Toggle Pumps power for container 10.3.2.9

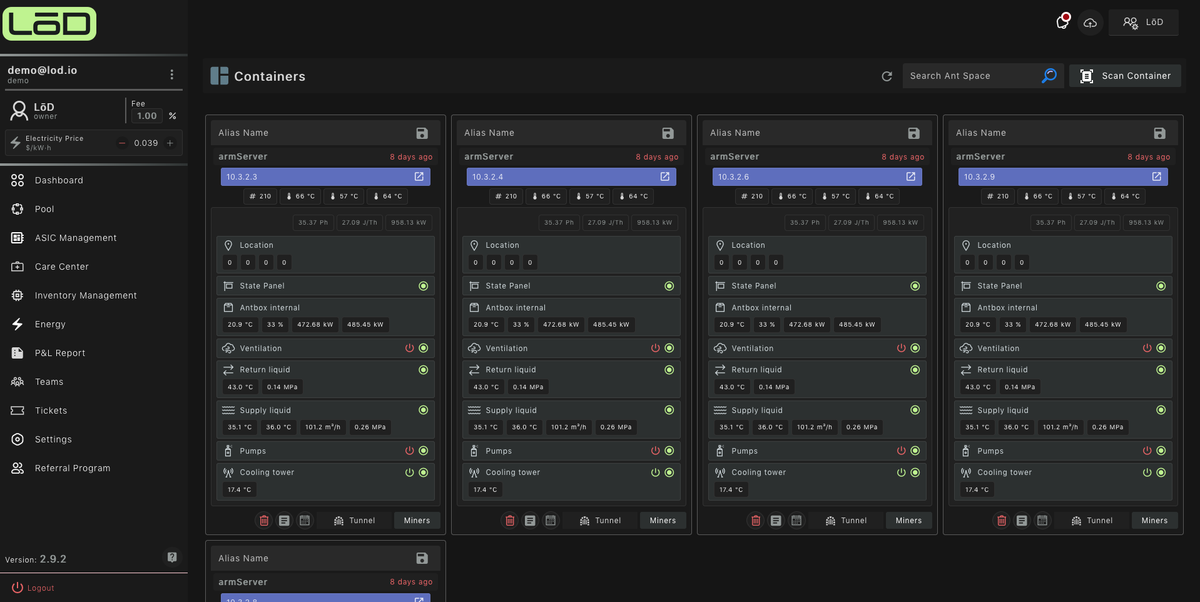pyautogui.click(x=1147, y=451)
